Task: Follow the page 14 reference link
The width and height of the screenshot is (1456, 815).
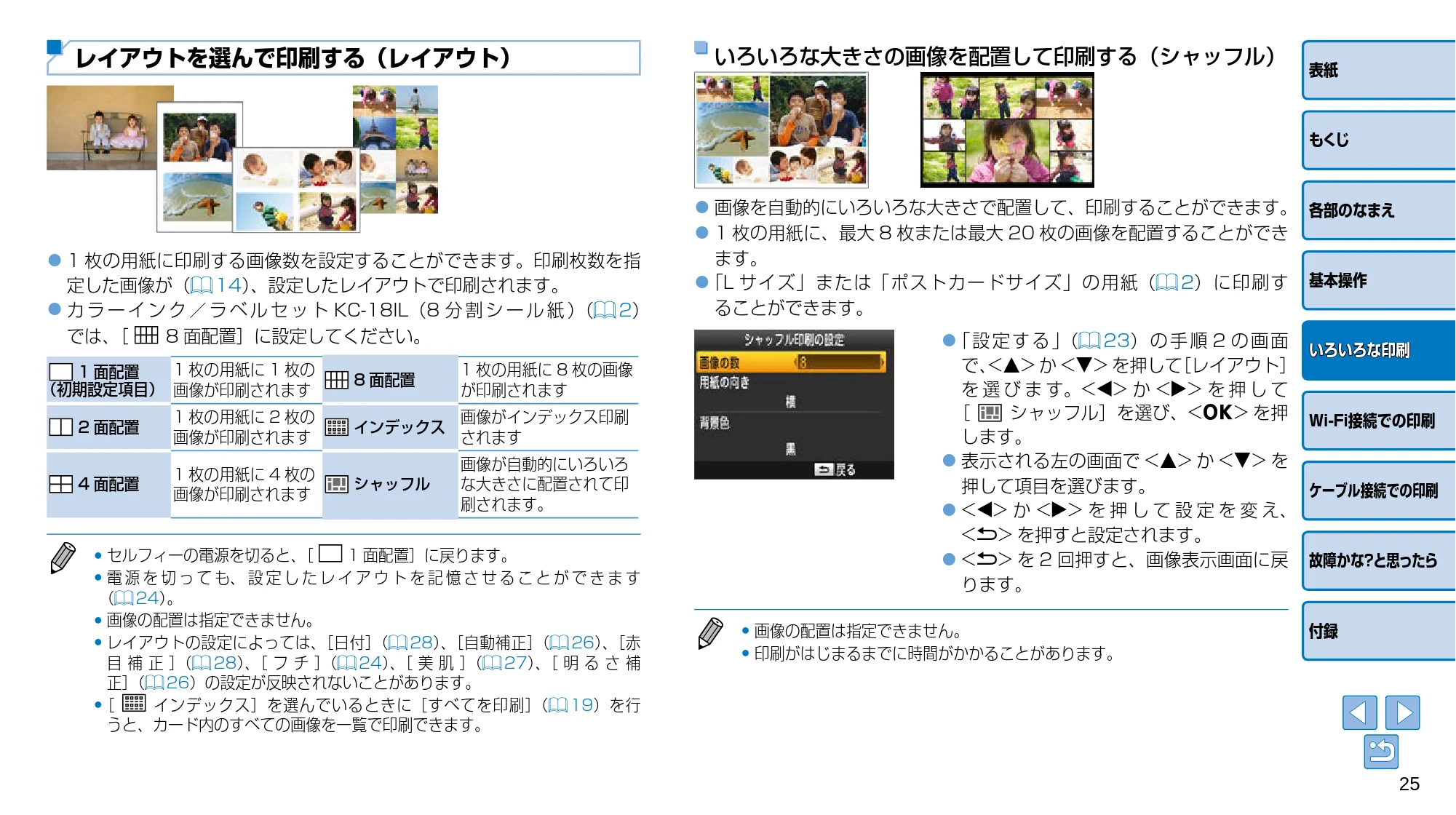Action: (215, 285)
